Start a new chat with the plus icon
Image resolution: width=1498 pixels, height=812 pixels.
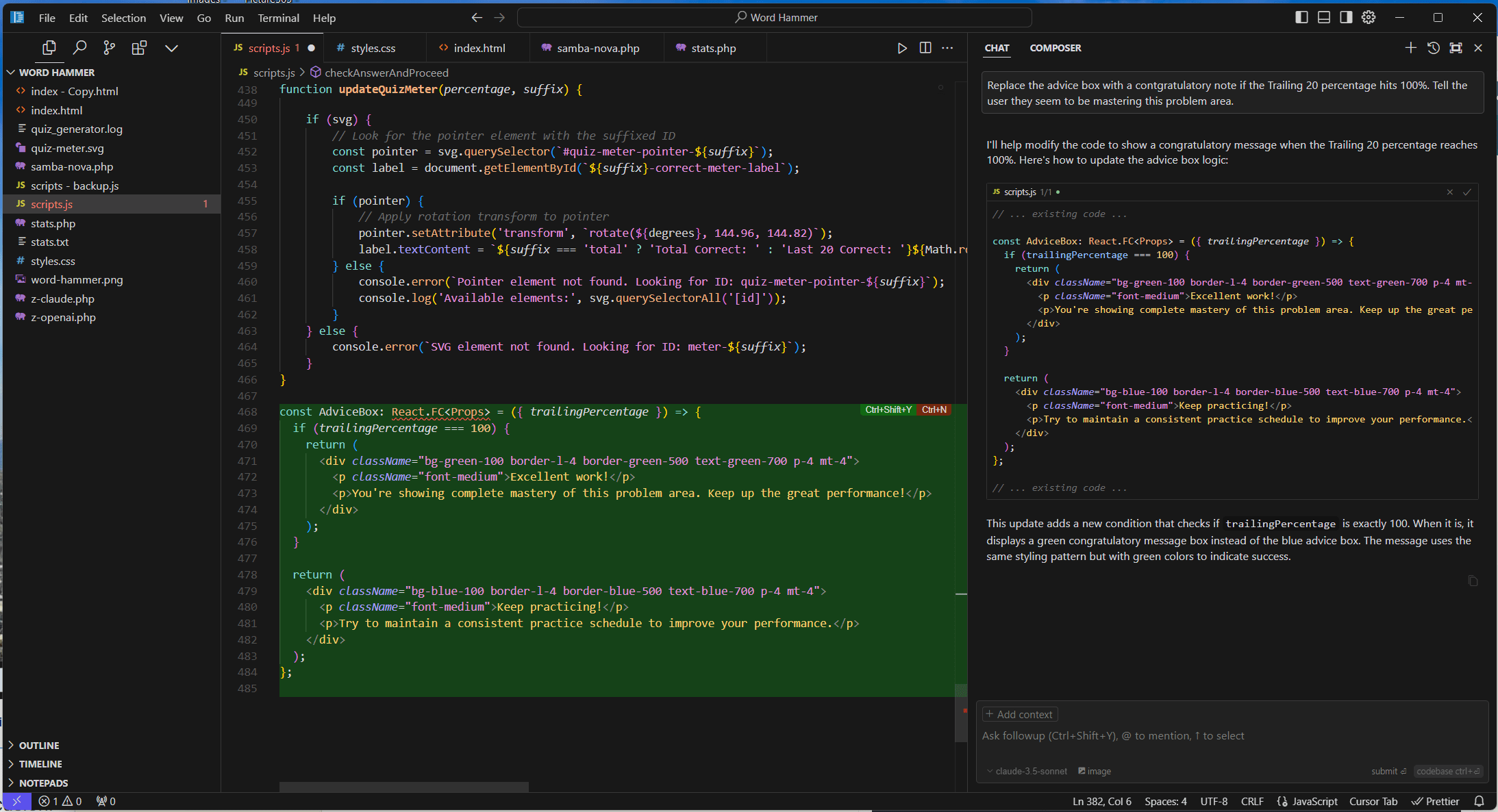pyautogui.click(x=1411, y=47)
